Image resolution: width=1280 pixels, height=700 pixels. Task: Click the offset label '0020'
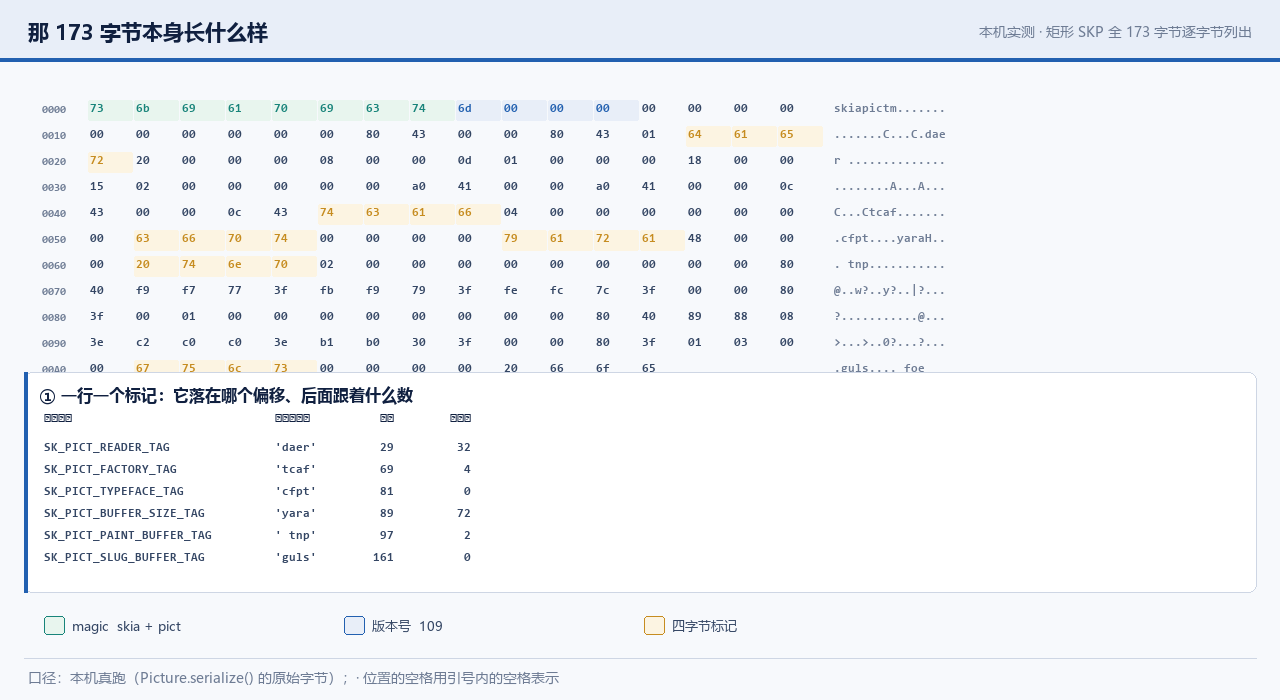click(x=54, y=161)
